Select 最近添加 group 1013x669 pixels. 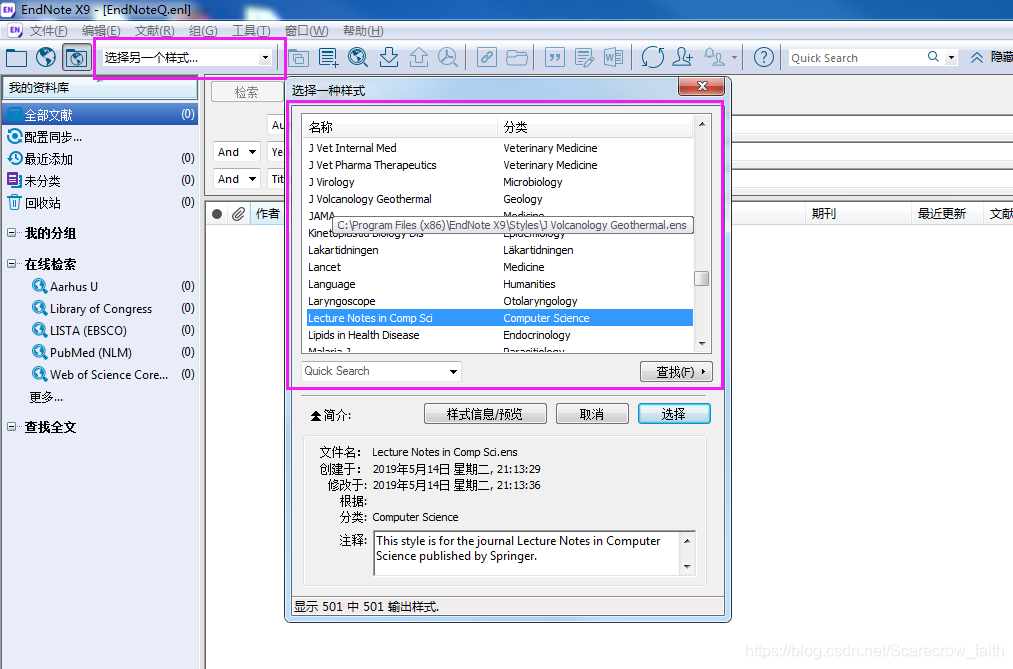[100, 159]
